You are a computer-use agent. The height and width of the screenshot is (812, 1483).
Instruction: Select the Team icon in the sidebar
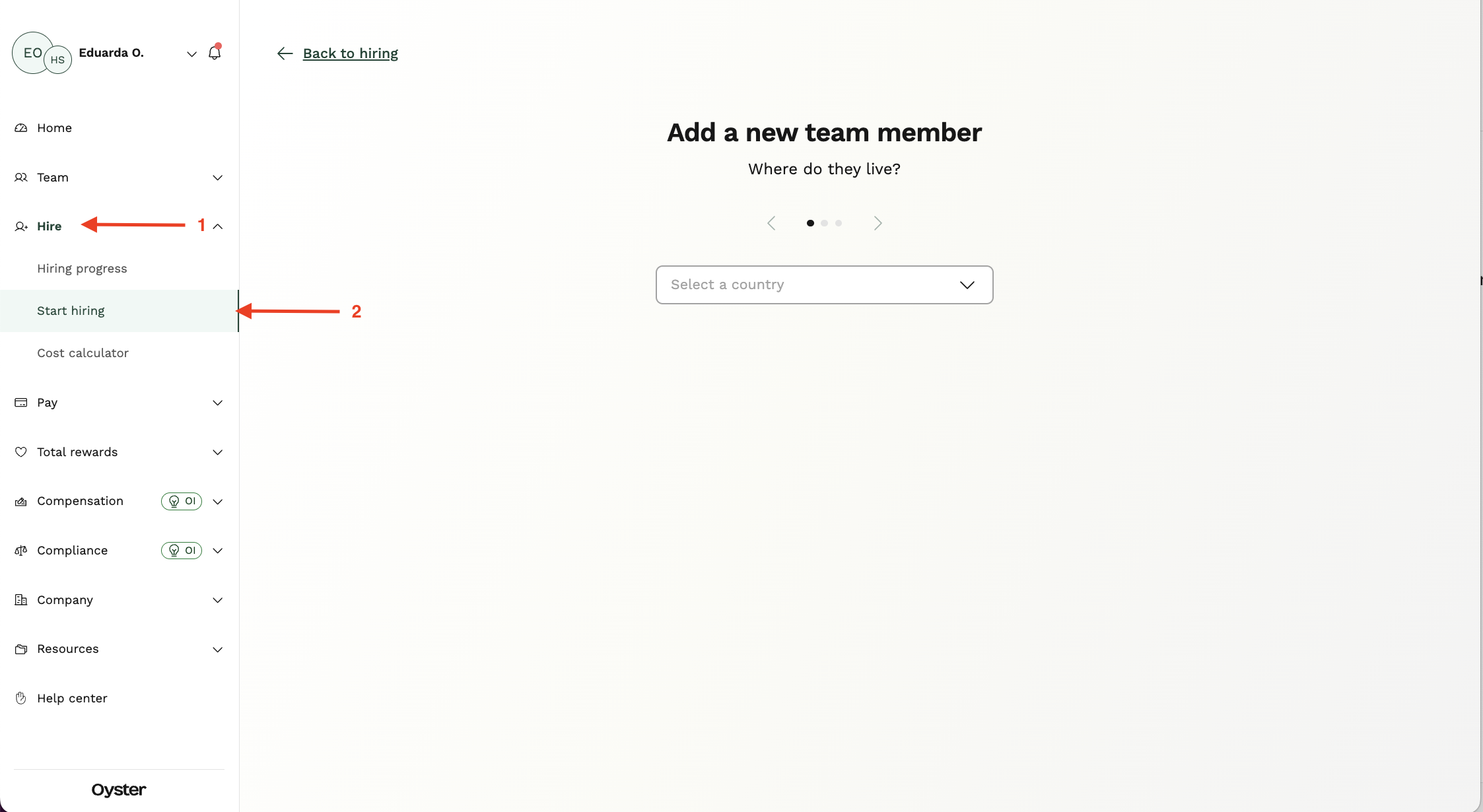[x=20, y=177]
